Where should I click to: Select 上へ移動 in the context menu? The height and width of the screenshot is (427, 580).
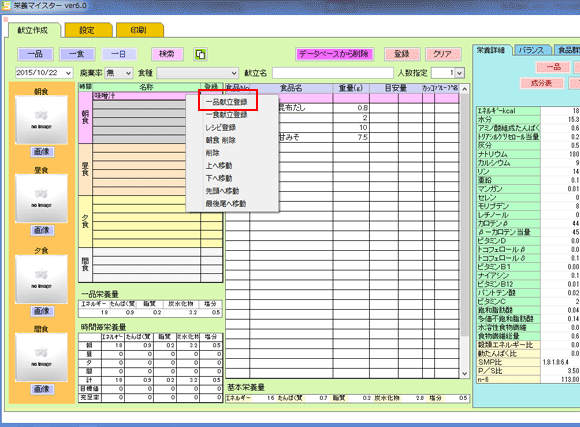point(219,166)
